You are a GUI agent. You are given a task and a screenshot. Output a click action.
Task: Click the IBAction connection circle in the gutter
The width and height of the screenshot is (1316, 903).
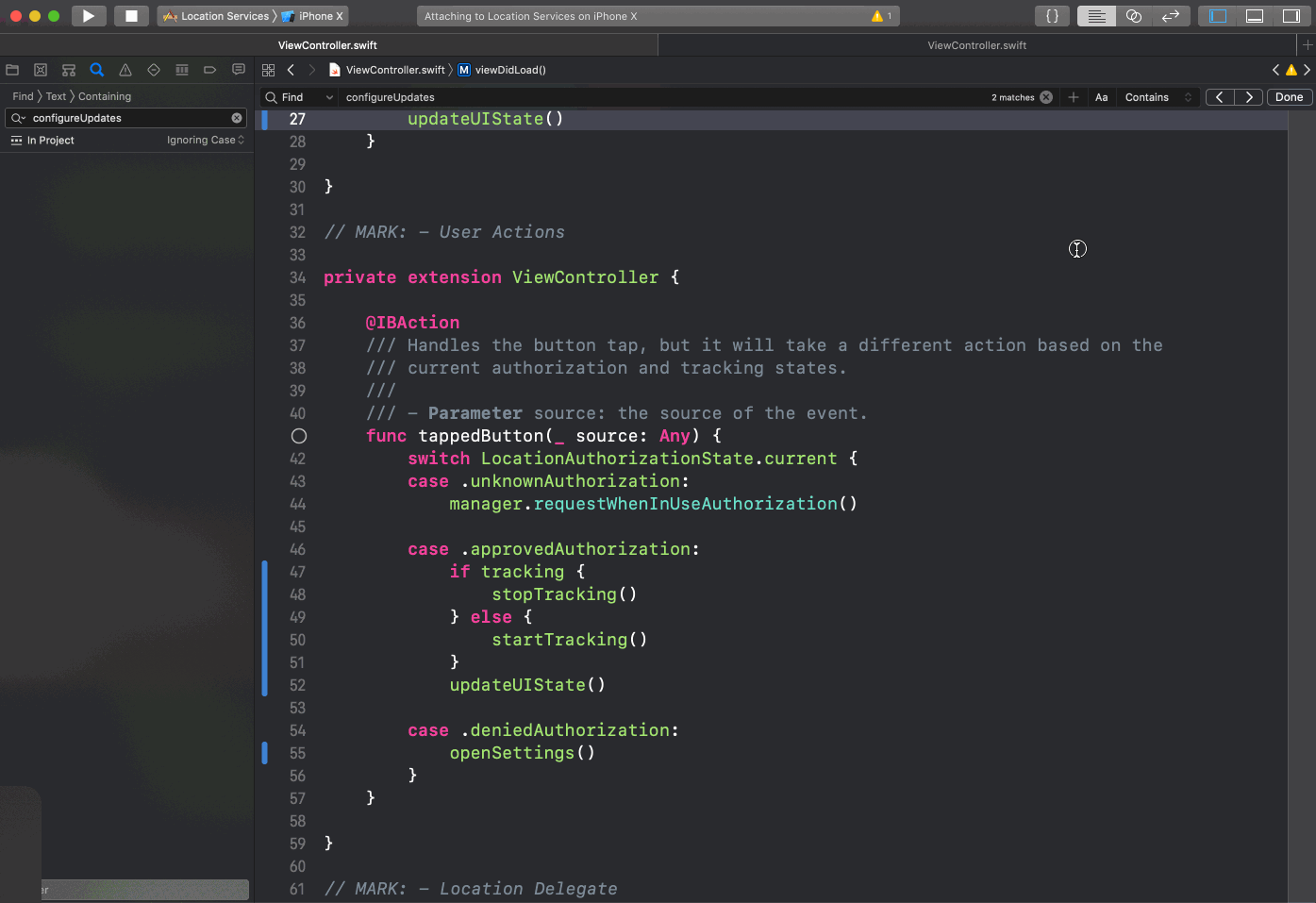click(x=299, y=436)
